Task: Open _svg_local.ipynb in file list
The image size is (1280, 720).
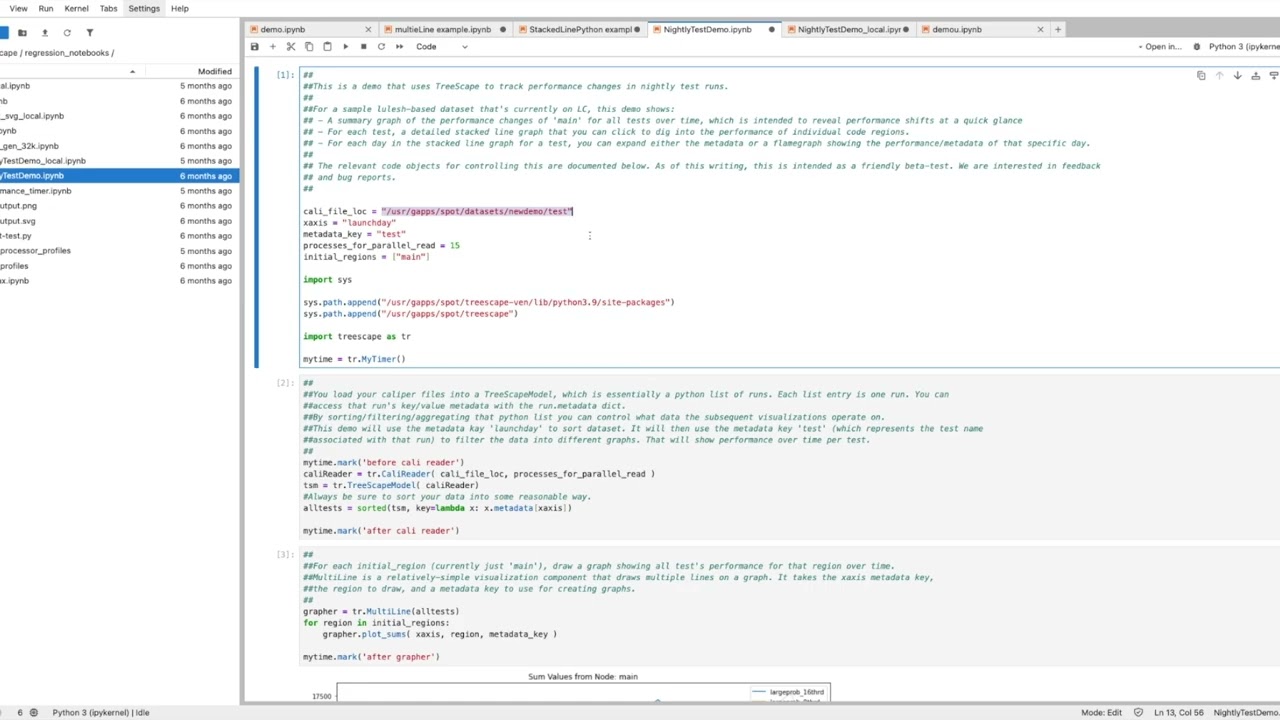Action: pyautogui.click(x=119, y=116)
